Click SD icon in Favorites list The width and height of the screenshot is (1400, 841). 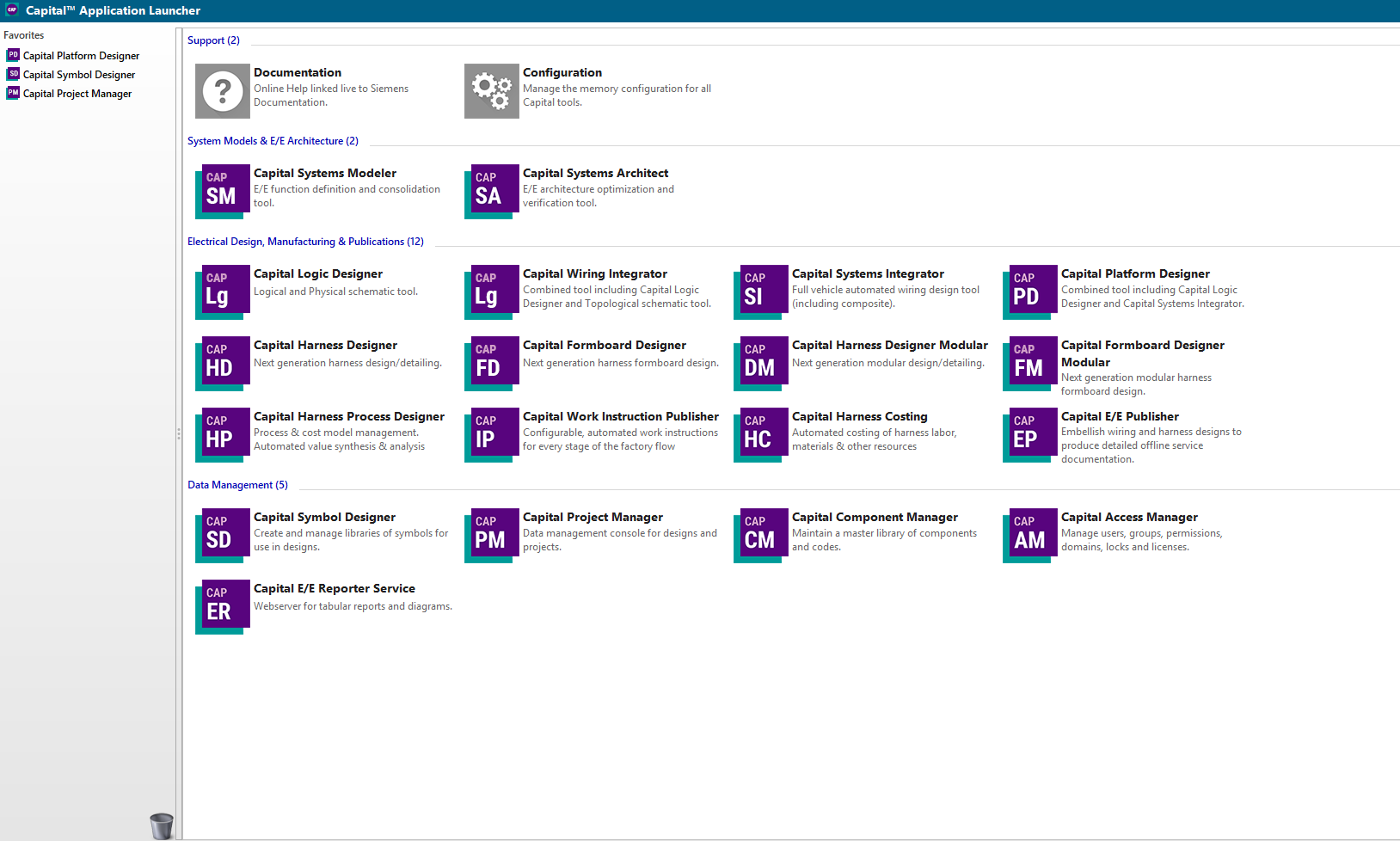[x=13, y=74]
